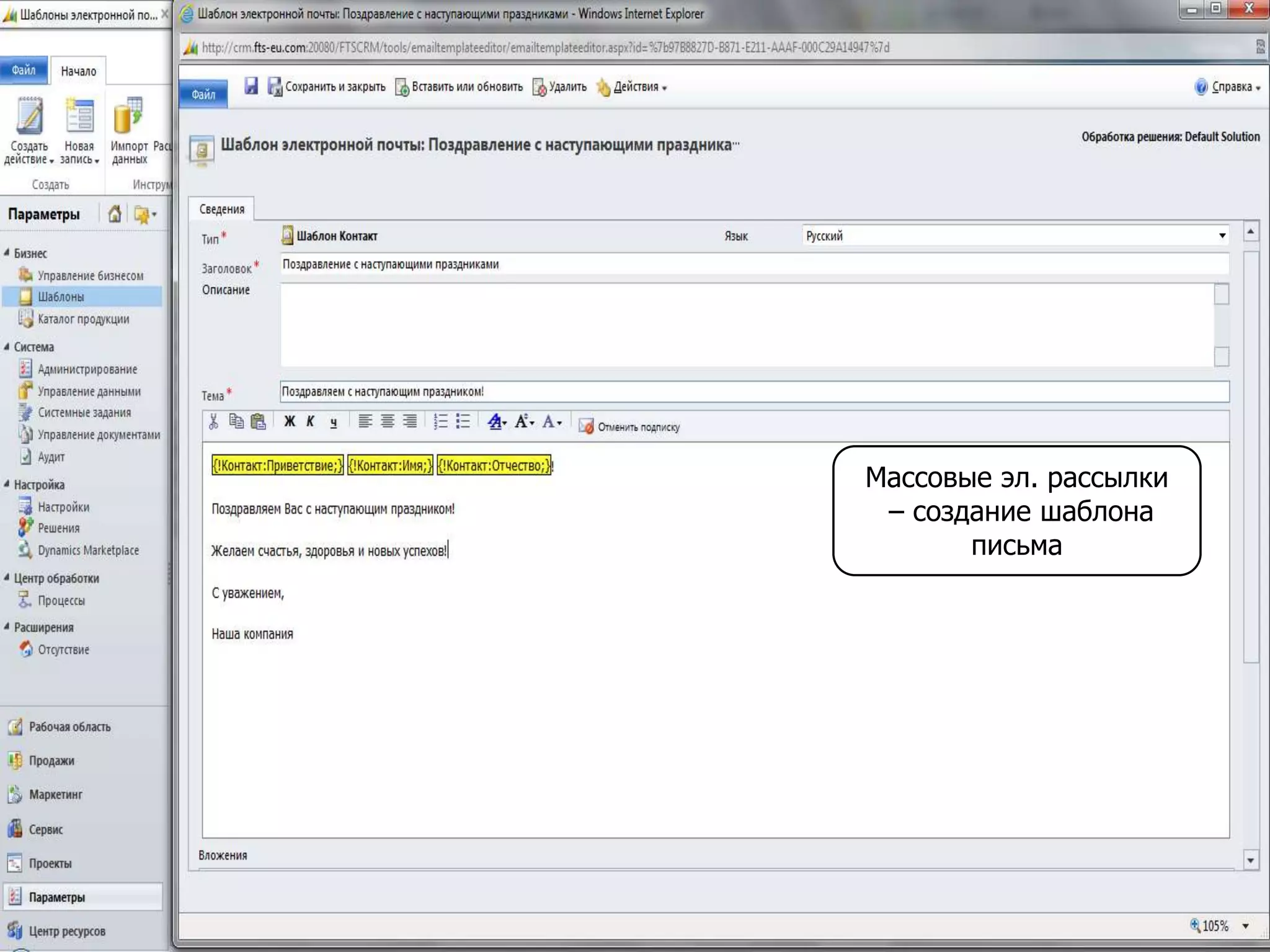This screenshot has height=952, width=1270.
Task: Switch to the Сведения tab
Action: pos(221,209)
